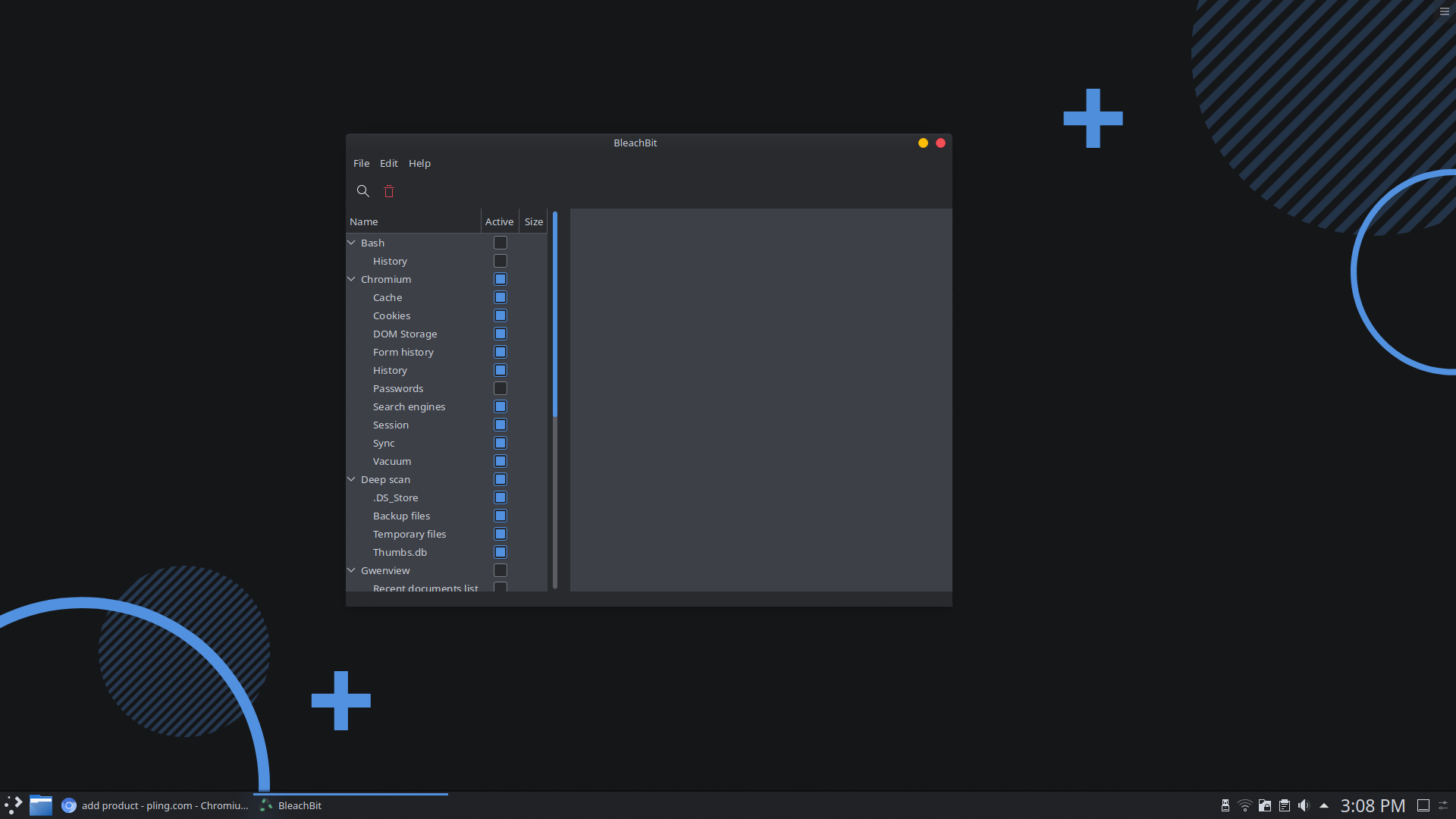
Task: Open the application launcher icon in taskbar
Action: click(x=14, y=805)
